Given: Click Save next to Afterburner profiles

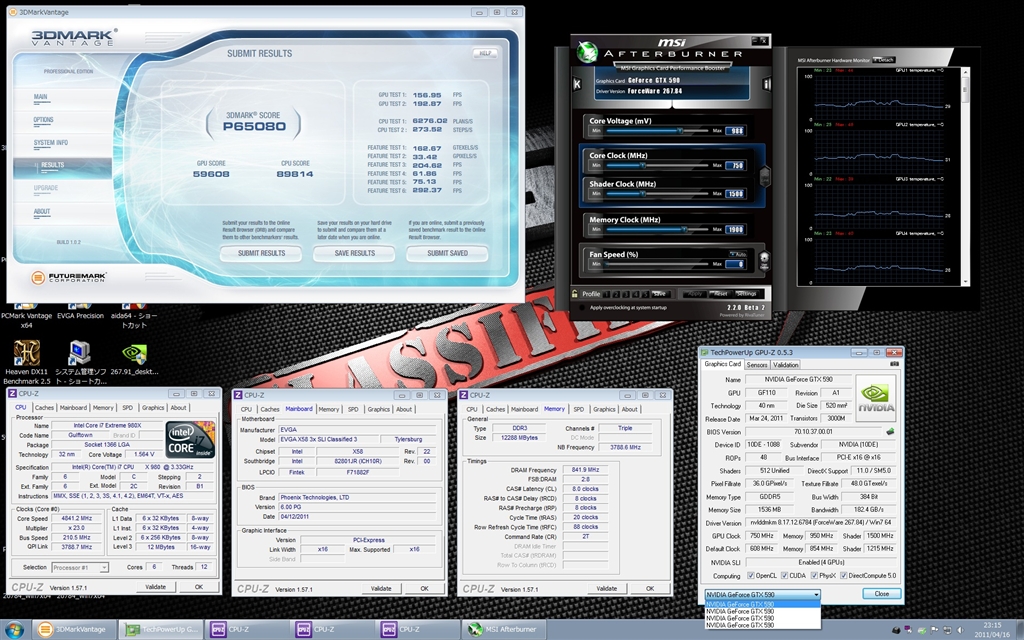Looking at the screenshot, I should tap(659, 294).
